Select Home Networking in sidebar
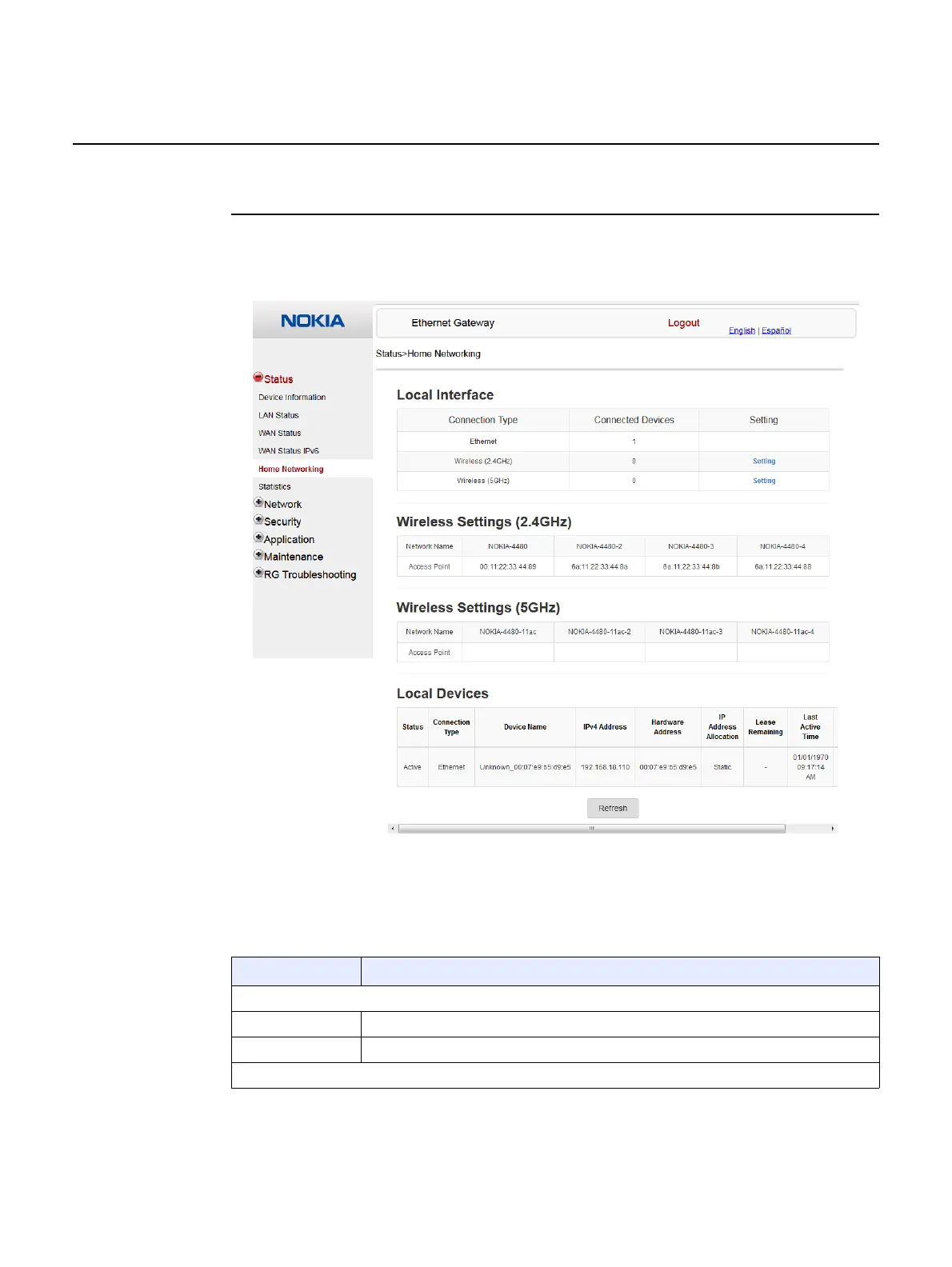952x1267 pixels. click(x=291, y=470)
